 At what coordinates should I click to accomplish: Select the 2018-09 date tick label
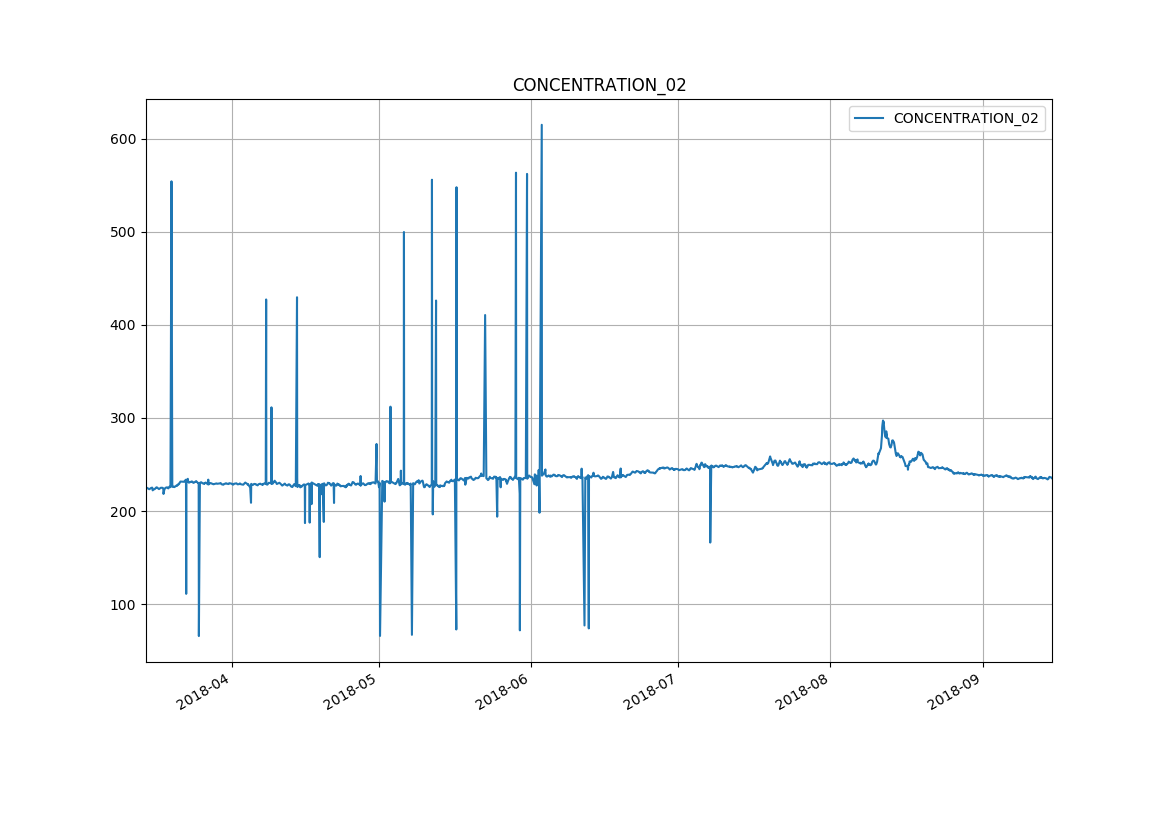[x=954, y=690]
